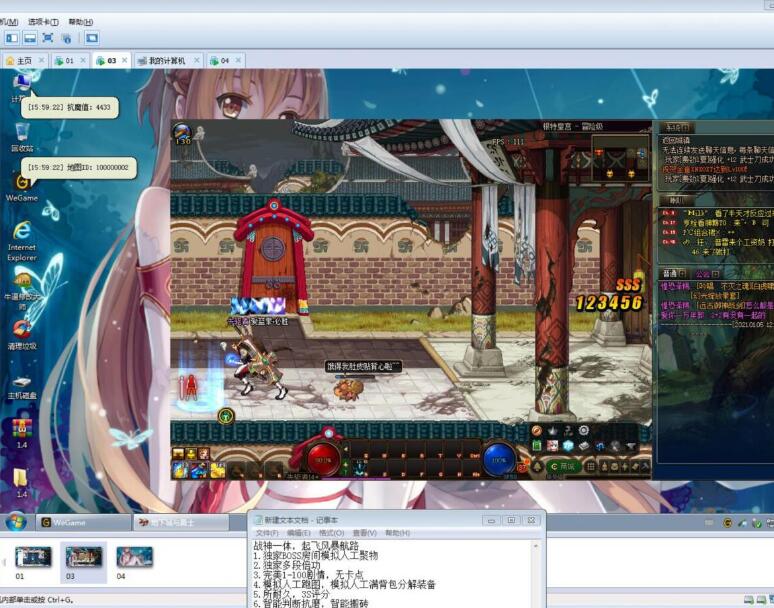The image size is (774, 608).
Task: Click the 地图ID: 100000002 tooltip bubble
Action: tap(78, 167)
